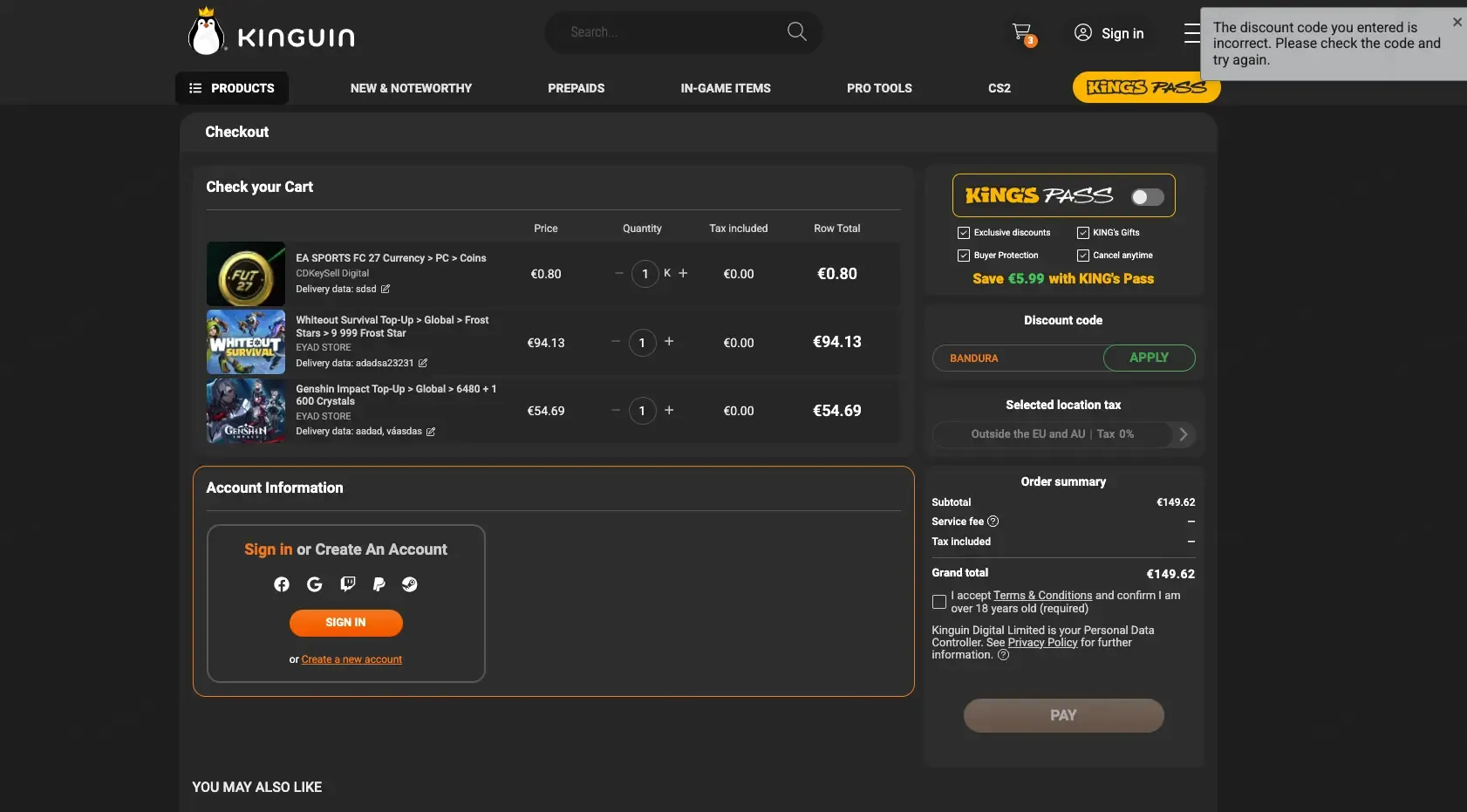Open the PREPAIDS tab
The height and width of the screenshot is (812, 1467).
(576, 88)
